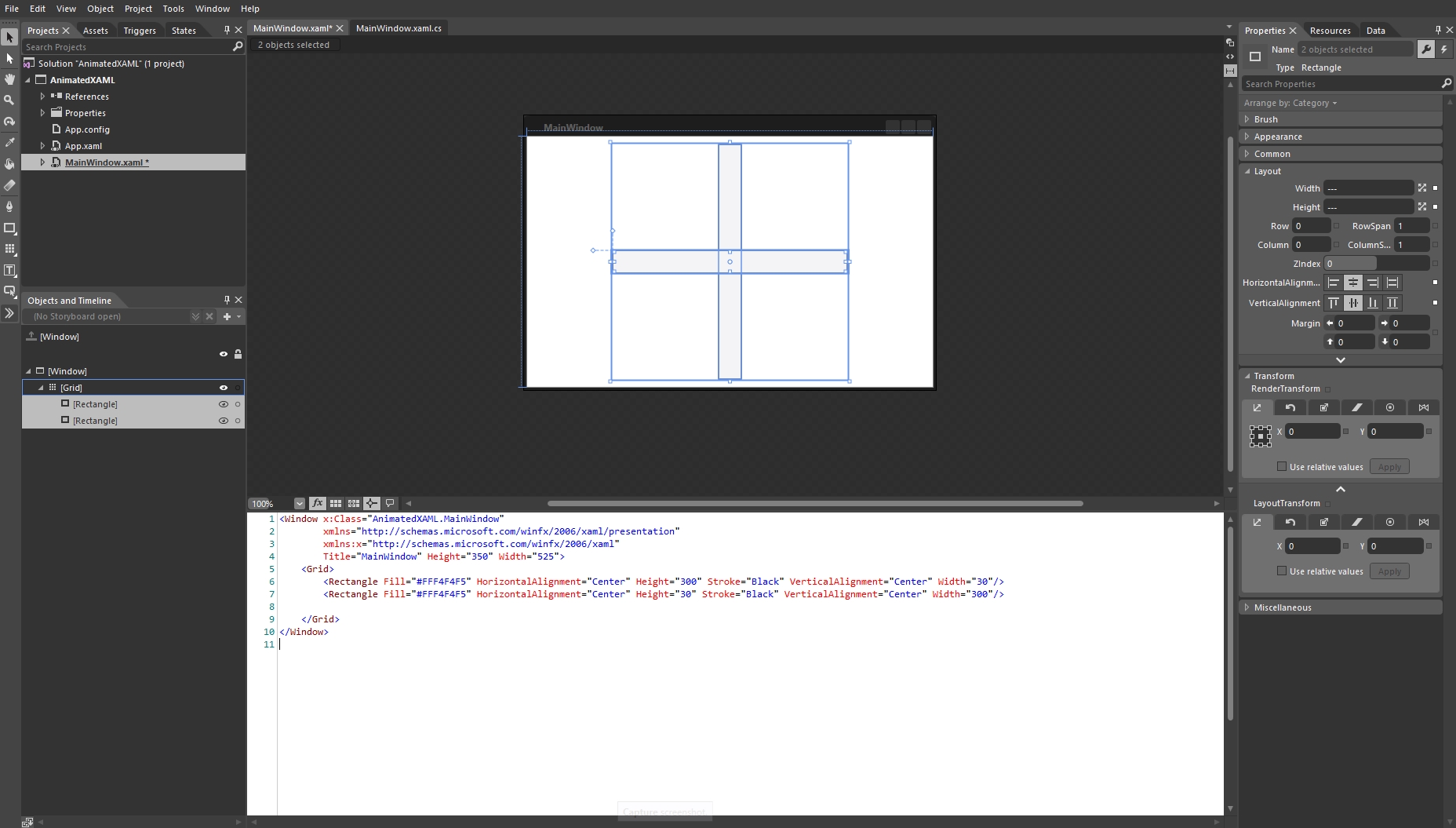Switch to the MainWindow.xaml.cs tab
This screenshot has height=828, width=1456.
(399, 28)
